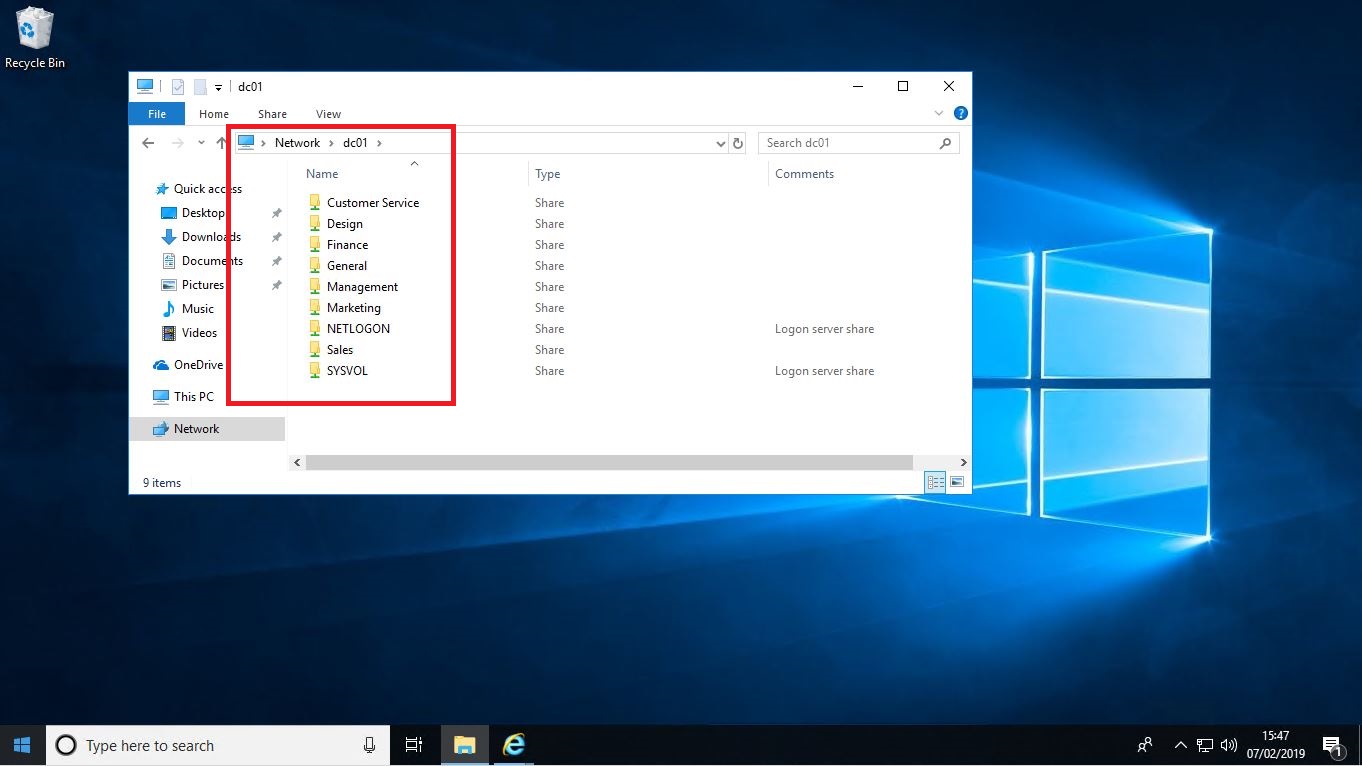Select OneDrive in the sidebar
The height and width of the screenshot is (766, 1362).
coord(197,365)
